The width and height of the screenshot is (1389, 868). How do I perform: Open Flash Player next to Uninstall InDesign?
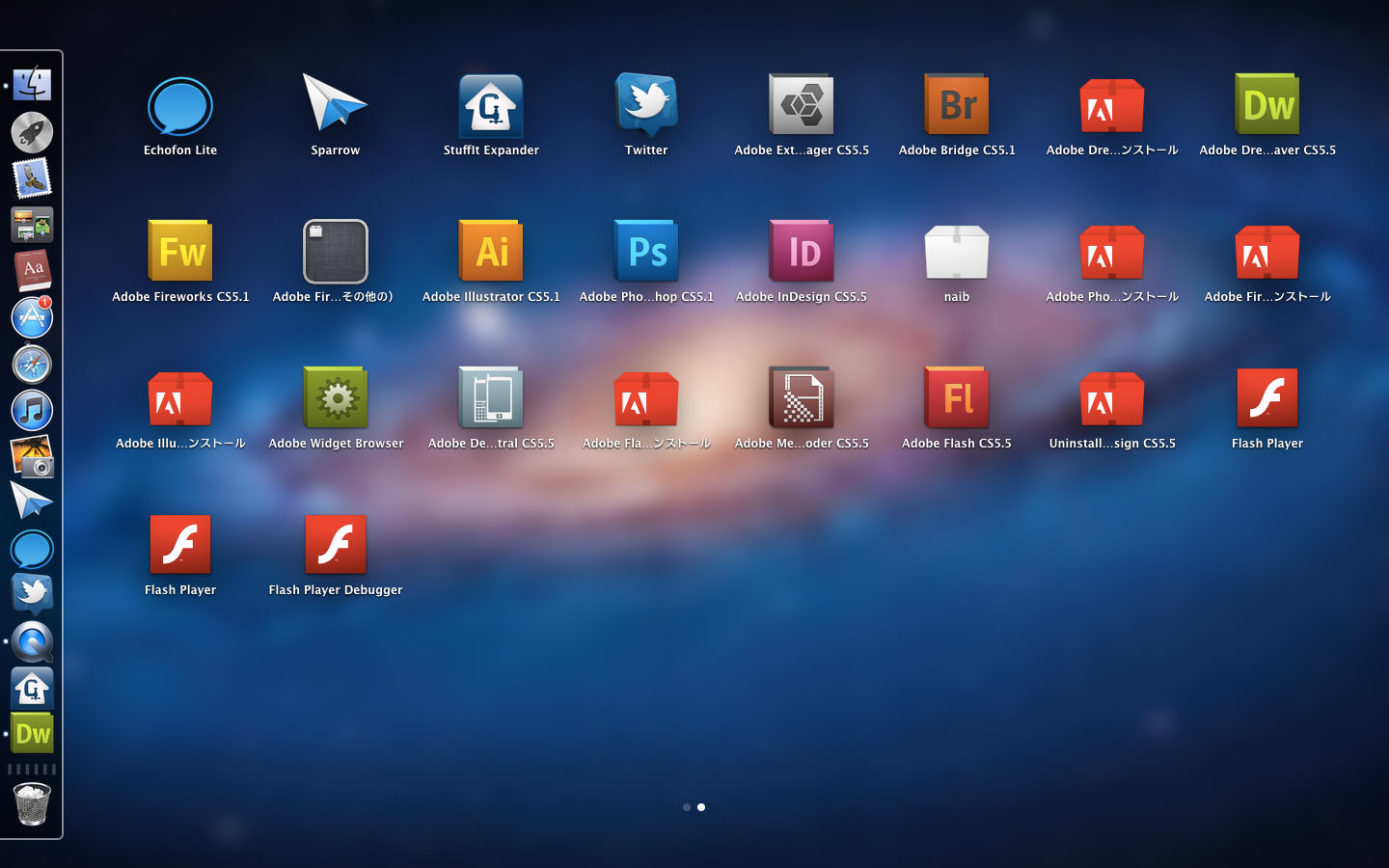click(1267, 397)
